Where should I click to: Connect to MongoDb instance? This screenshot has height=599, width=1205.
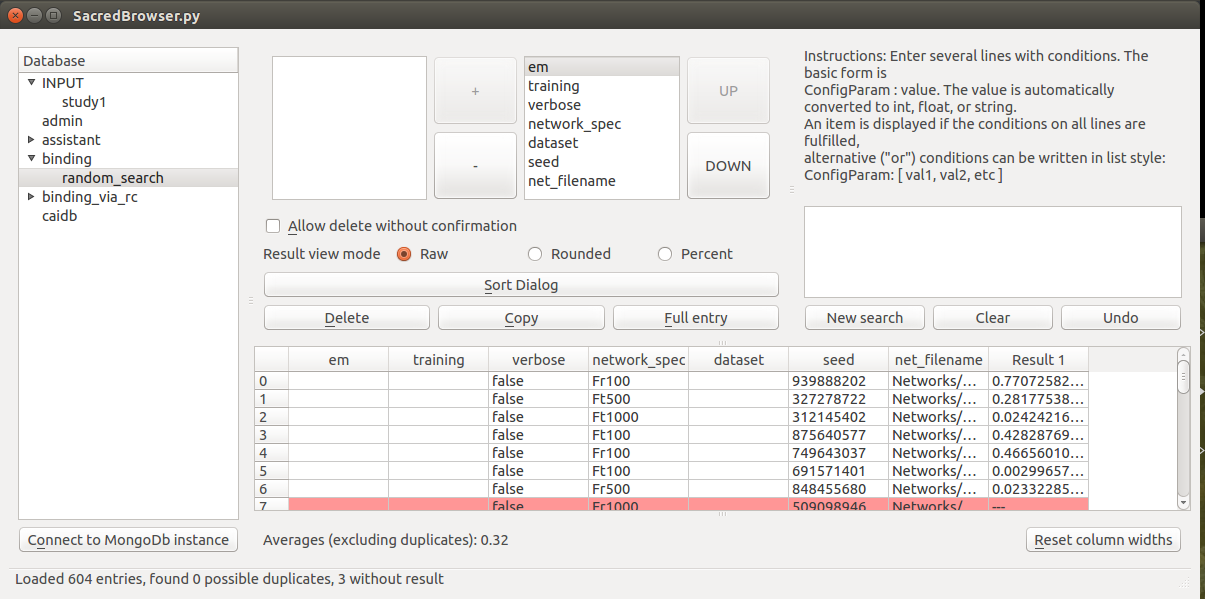(128, 540)
